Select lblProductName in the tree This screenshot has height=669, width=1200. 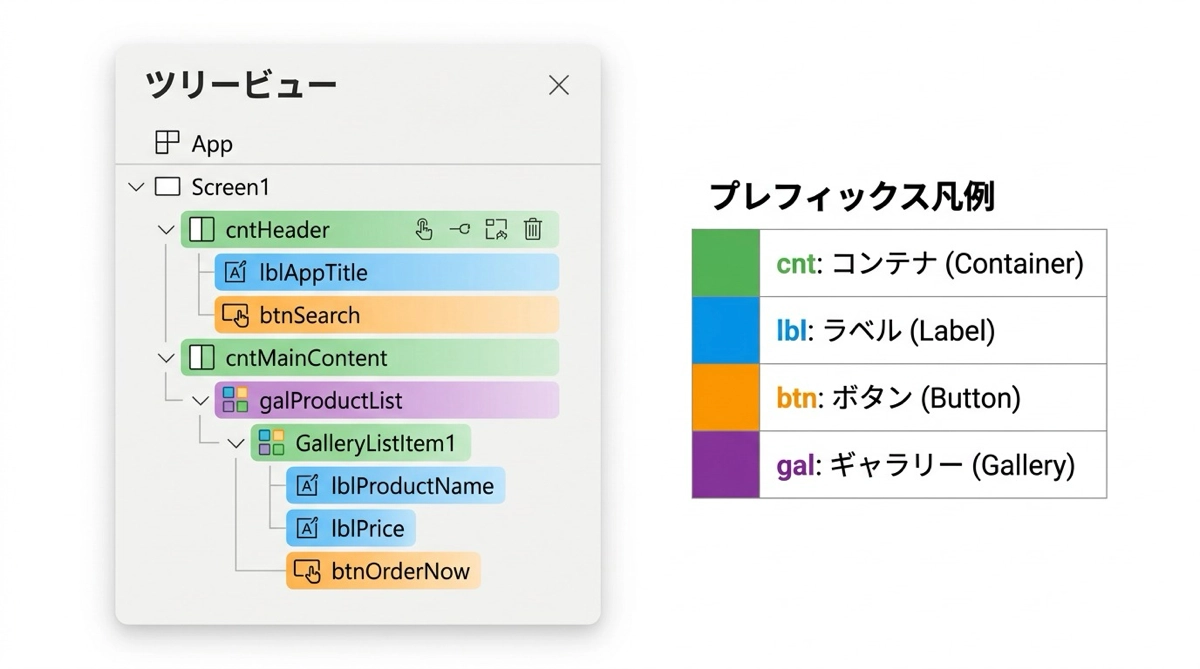[x=412, y=486]
